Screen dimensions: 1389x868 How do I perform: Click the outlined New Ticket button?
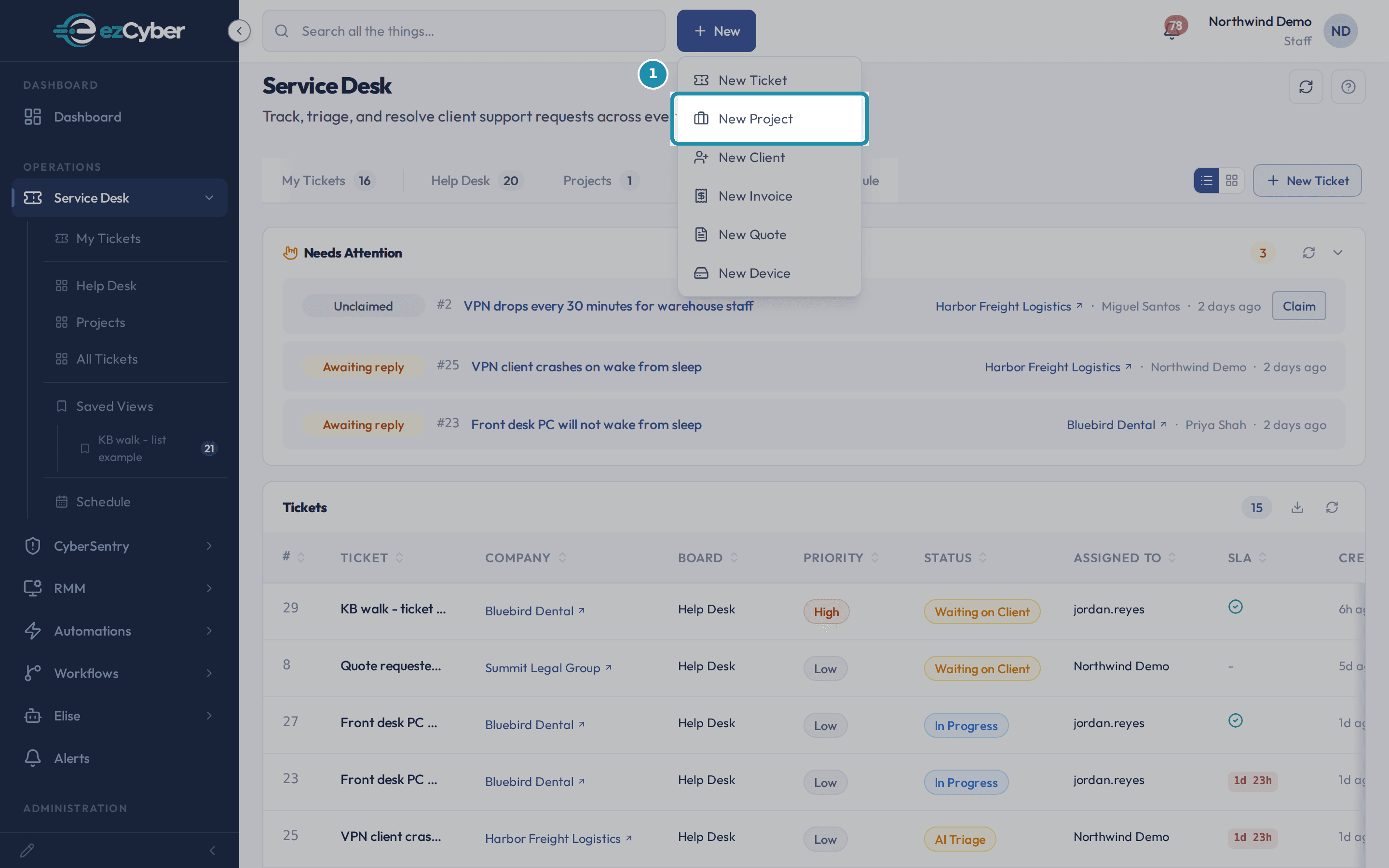pyautogui.click(x=1307, y=180)
